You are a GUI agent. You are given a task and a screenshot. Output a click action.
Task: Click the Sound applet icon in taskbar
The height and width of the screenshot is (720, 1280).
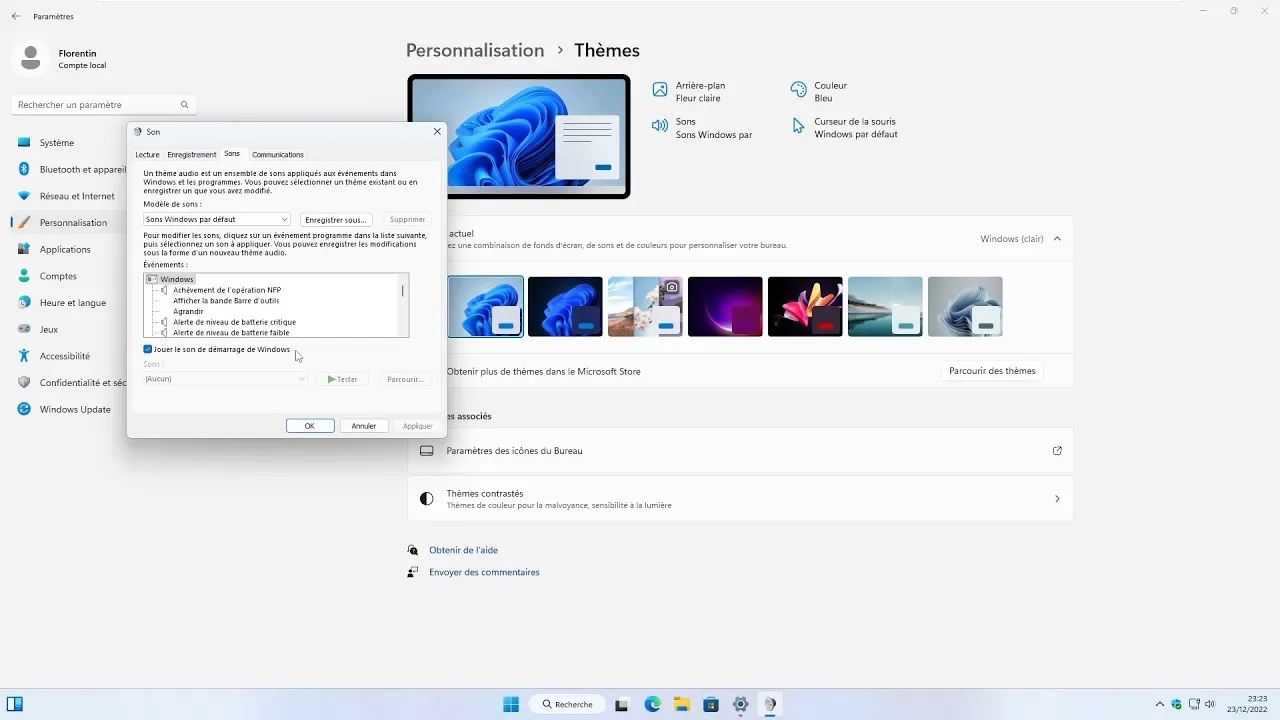pos(770,704)
